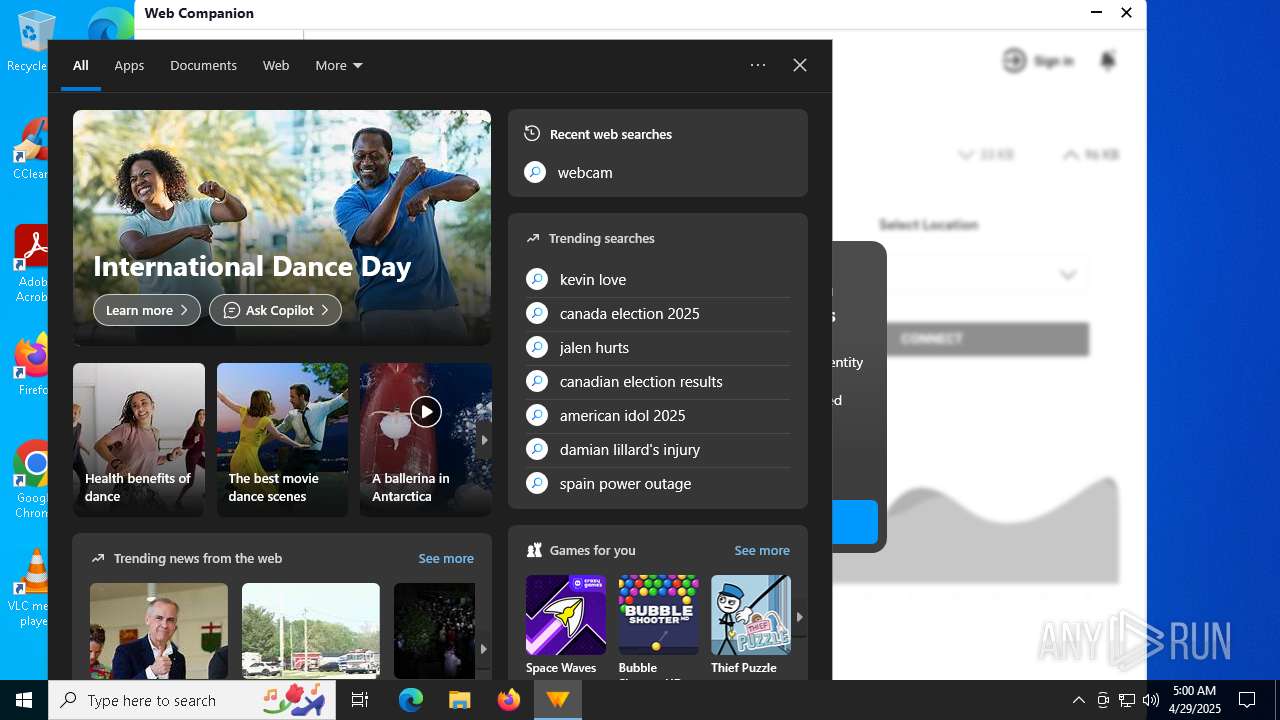The image size is (1280, 720).
Task: Show hidden system tray icons
Action: tap(1078, 700)
